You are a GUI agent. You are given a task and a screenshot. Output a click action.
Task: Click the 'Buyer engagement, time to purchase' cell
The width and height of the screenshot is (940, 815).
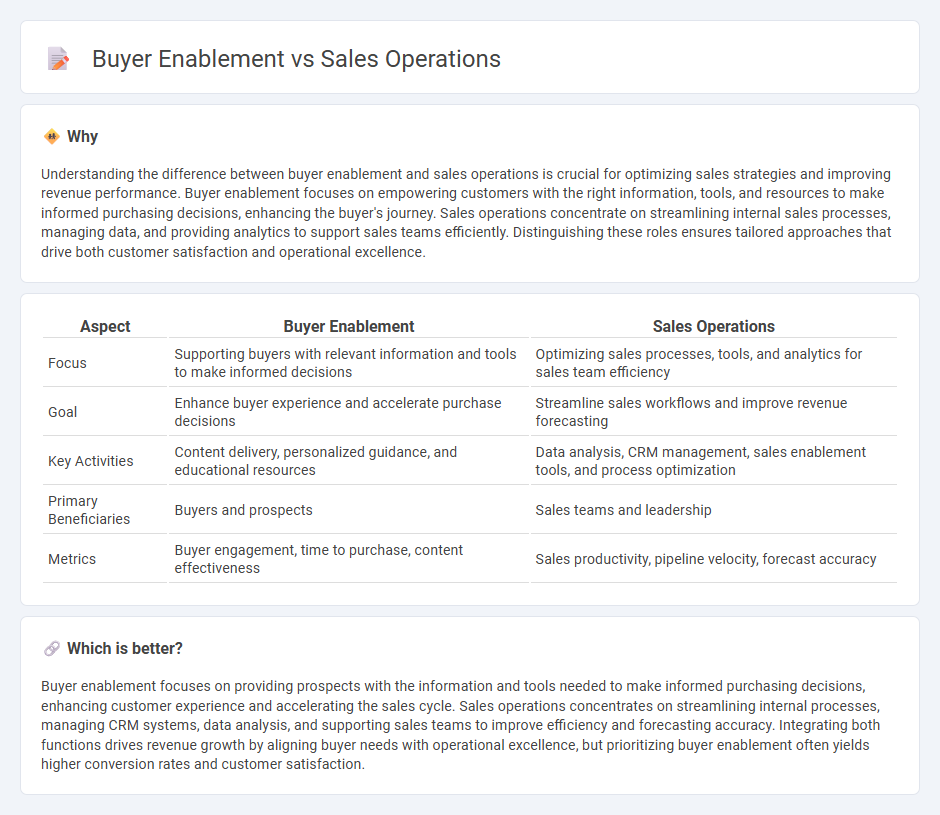coord(348,559)
